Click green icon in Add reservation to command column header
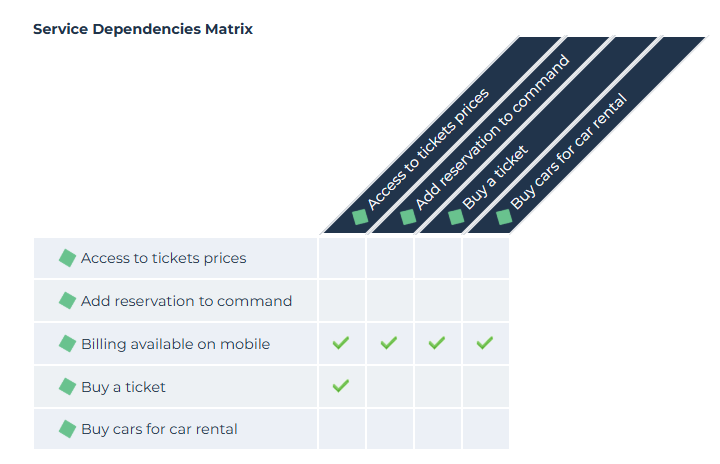 408,217
